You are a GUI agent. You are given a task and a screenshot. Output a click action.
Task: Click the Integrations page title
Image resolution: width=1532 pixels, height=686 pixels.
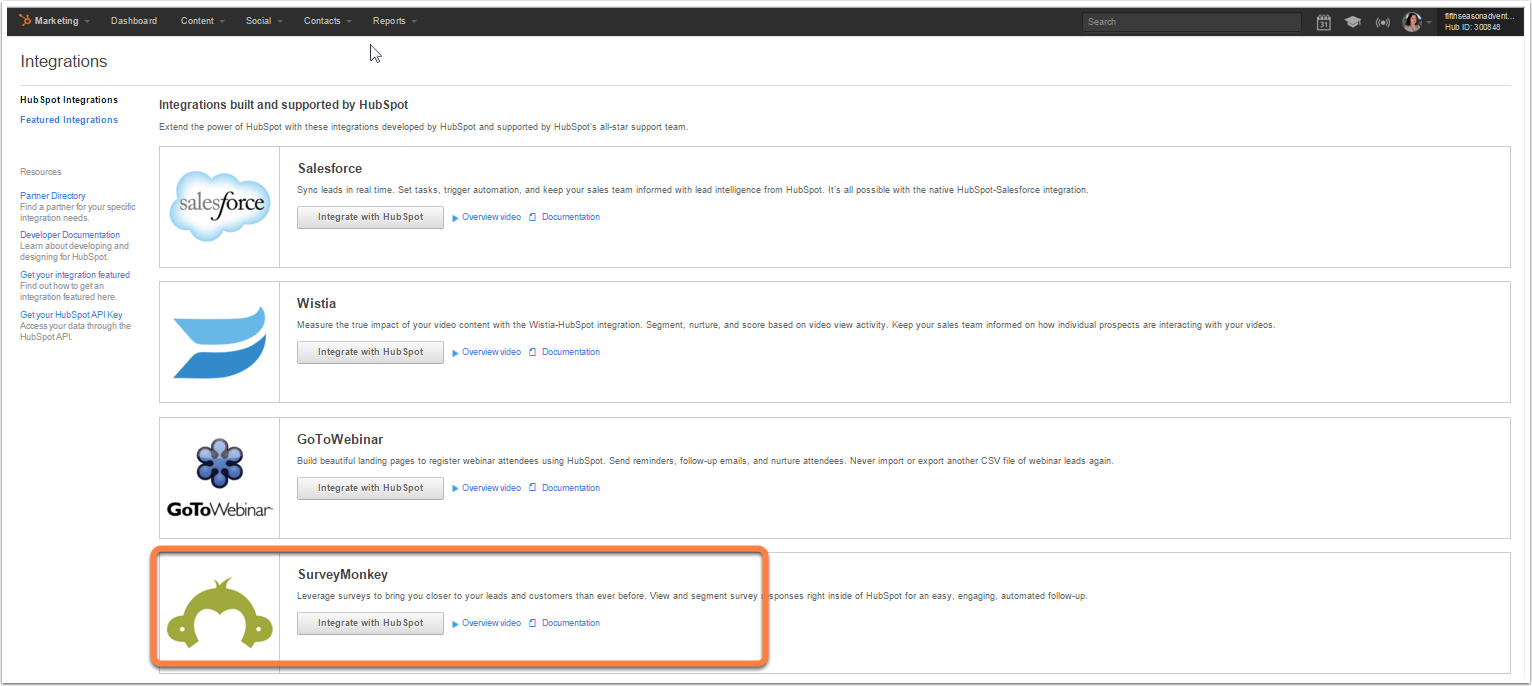64,62
